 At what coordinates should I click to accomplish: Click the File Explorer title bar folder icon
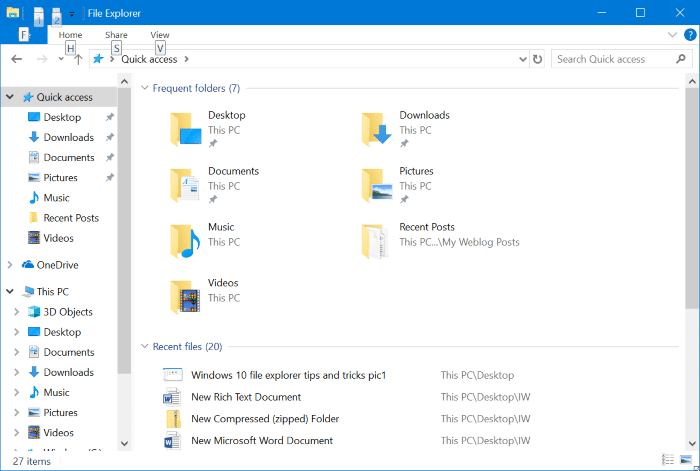click(12, 13)
